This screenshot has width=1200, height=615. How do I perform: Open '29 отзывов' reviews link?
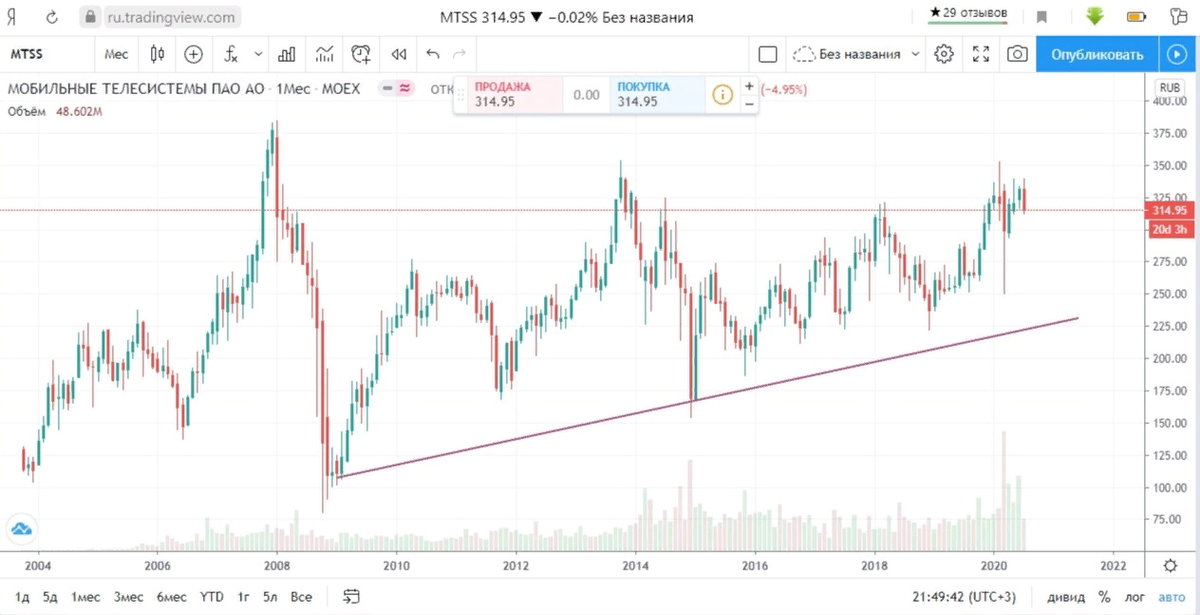968,13
